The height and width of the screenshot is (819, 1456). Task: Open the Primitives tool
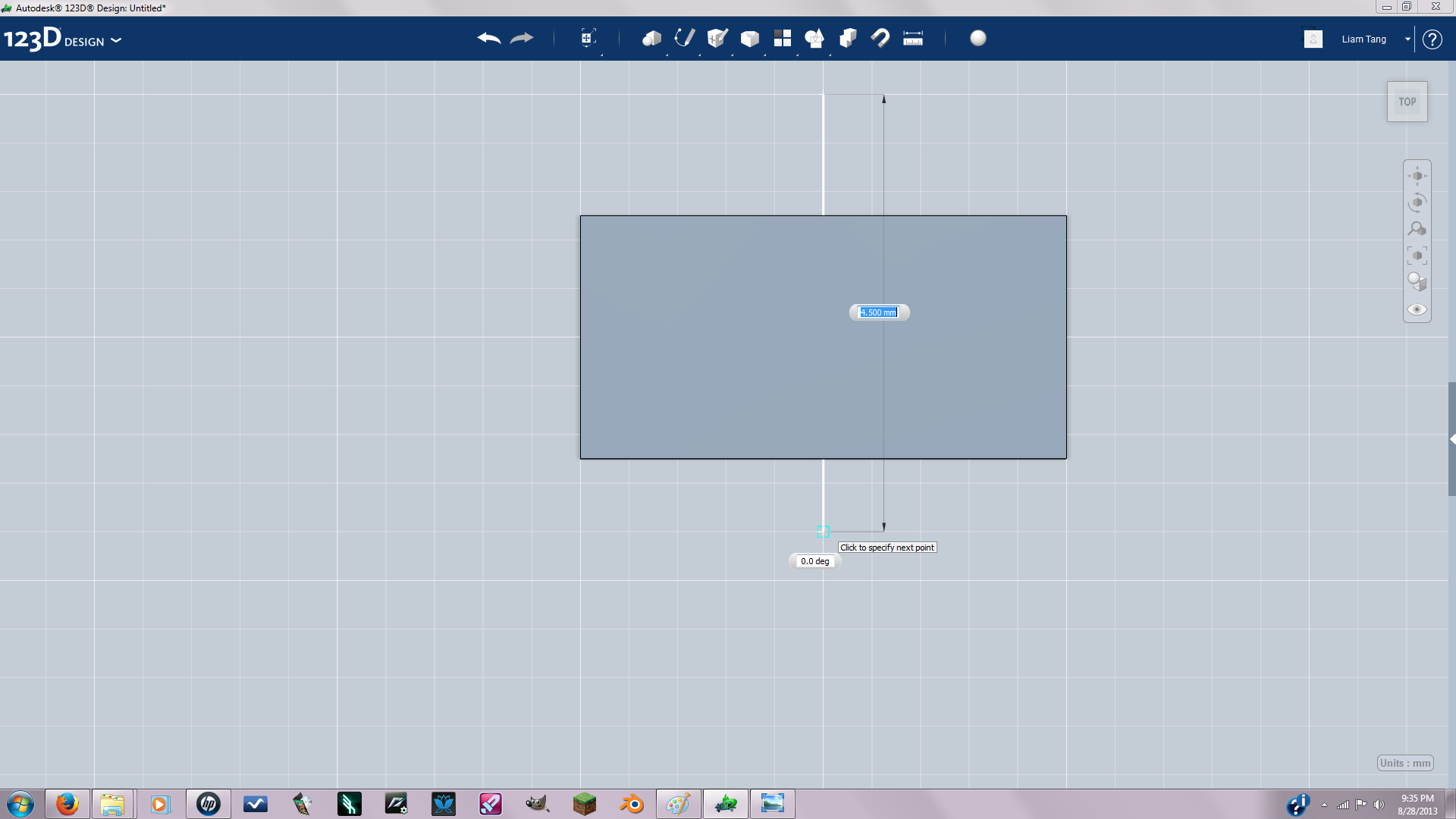[x=651, y=38]
